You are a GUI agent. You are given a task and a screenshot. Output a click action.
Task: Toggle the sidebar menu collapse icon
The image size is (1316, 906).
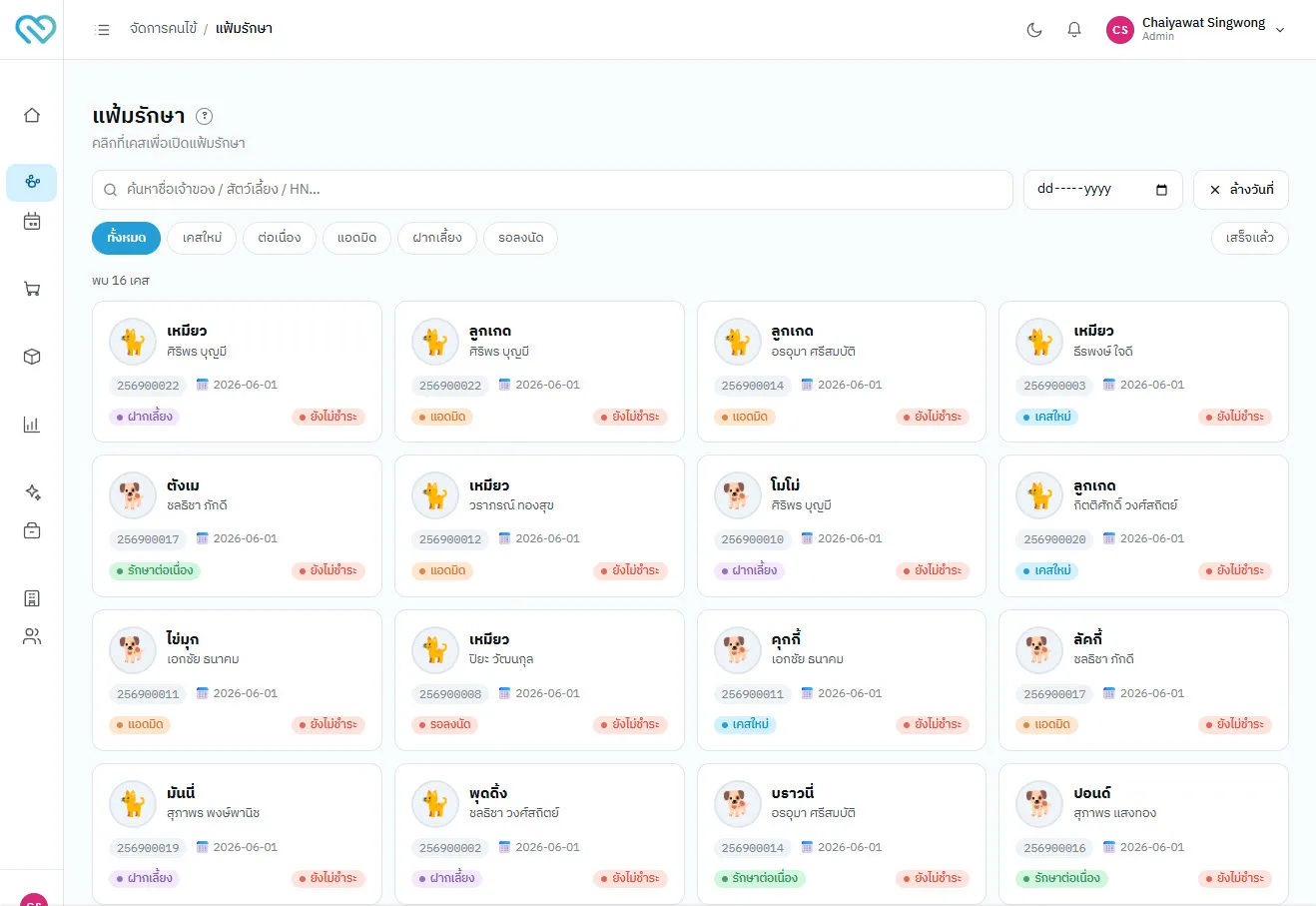click(102, 30)
